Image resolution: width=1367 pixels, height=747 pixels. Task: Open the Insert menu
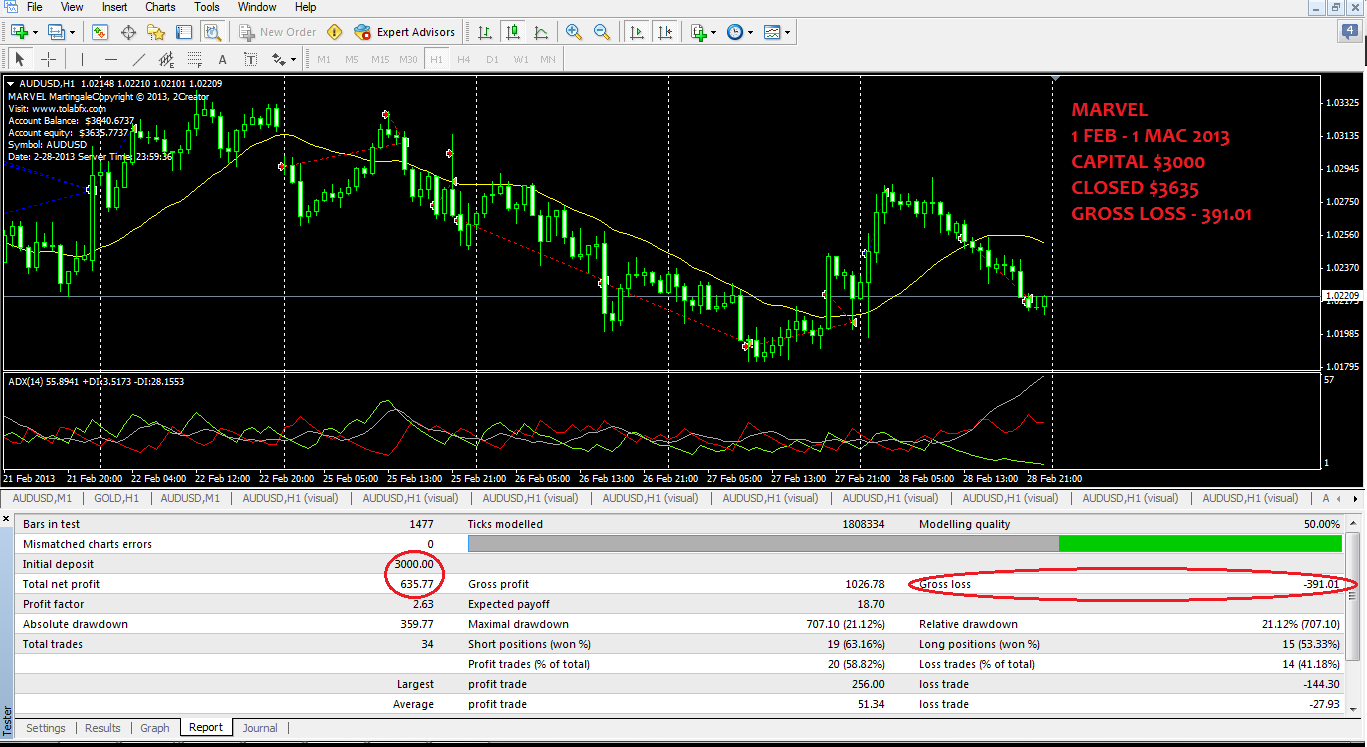[x=115, y=7]
